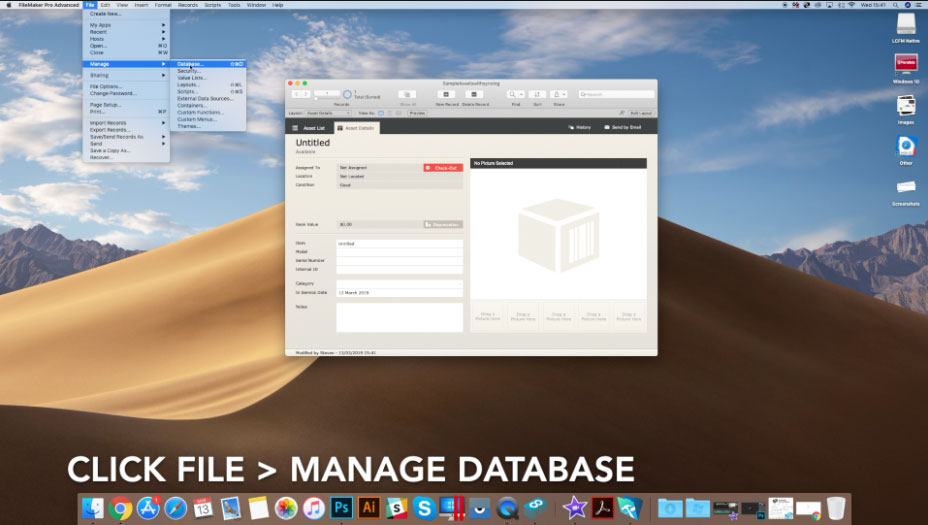The height and width of the screenshot is (525, 928).
Task: Click the Depreciation button
Action: click(x=443, y=225)
